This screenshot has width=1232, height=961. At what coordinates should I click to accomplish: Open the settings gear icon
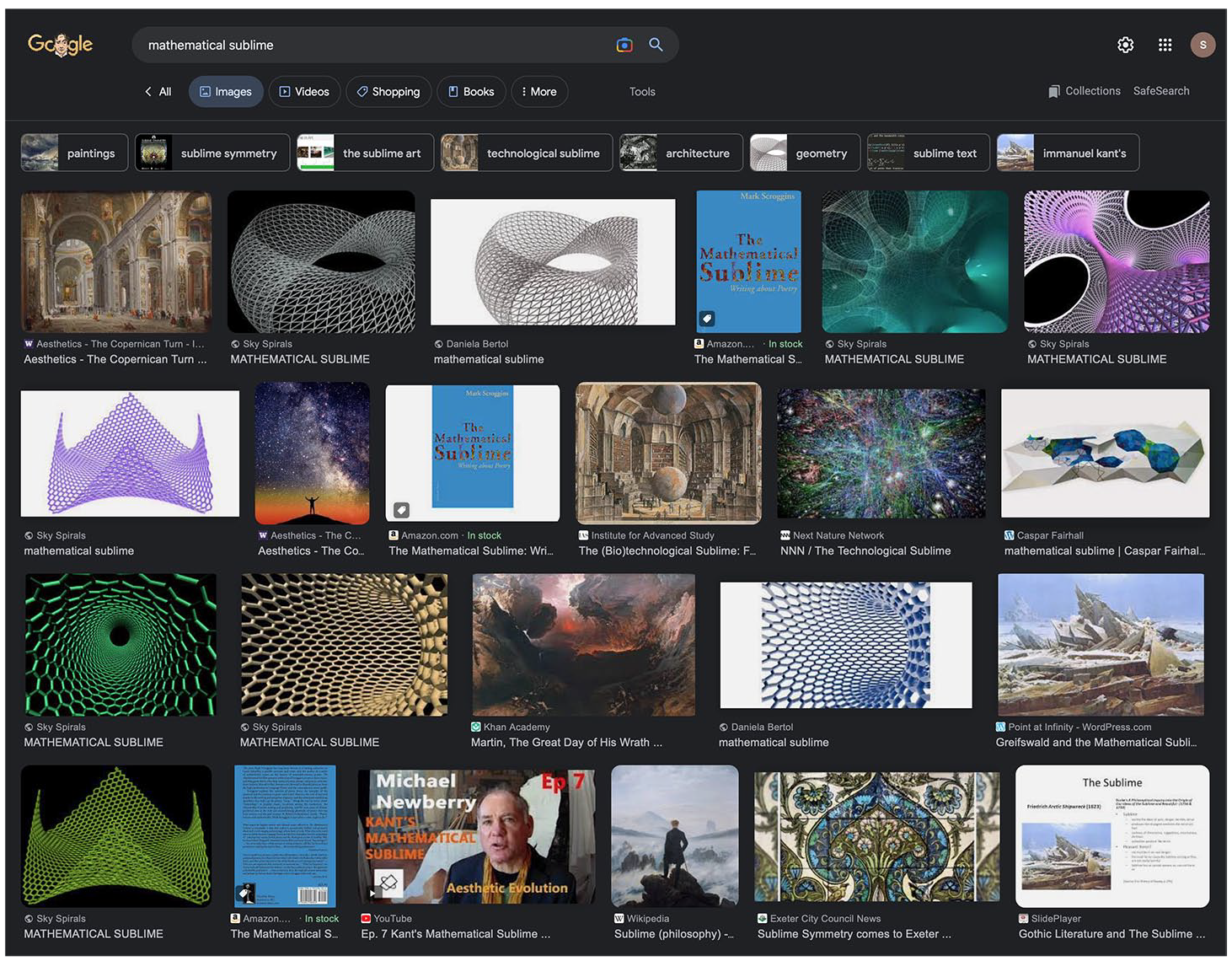[x=1126, y=45]
